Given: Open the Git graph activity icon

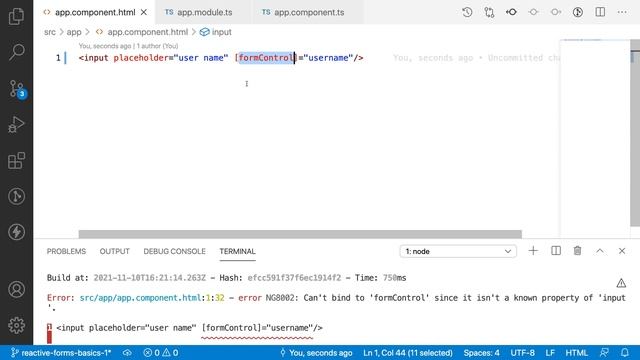Looking at the screenshot, I should click(x=16, y=196).
